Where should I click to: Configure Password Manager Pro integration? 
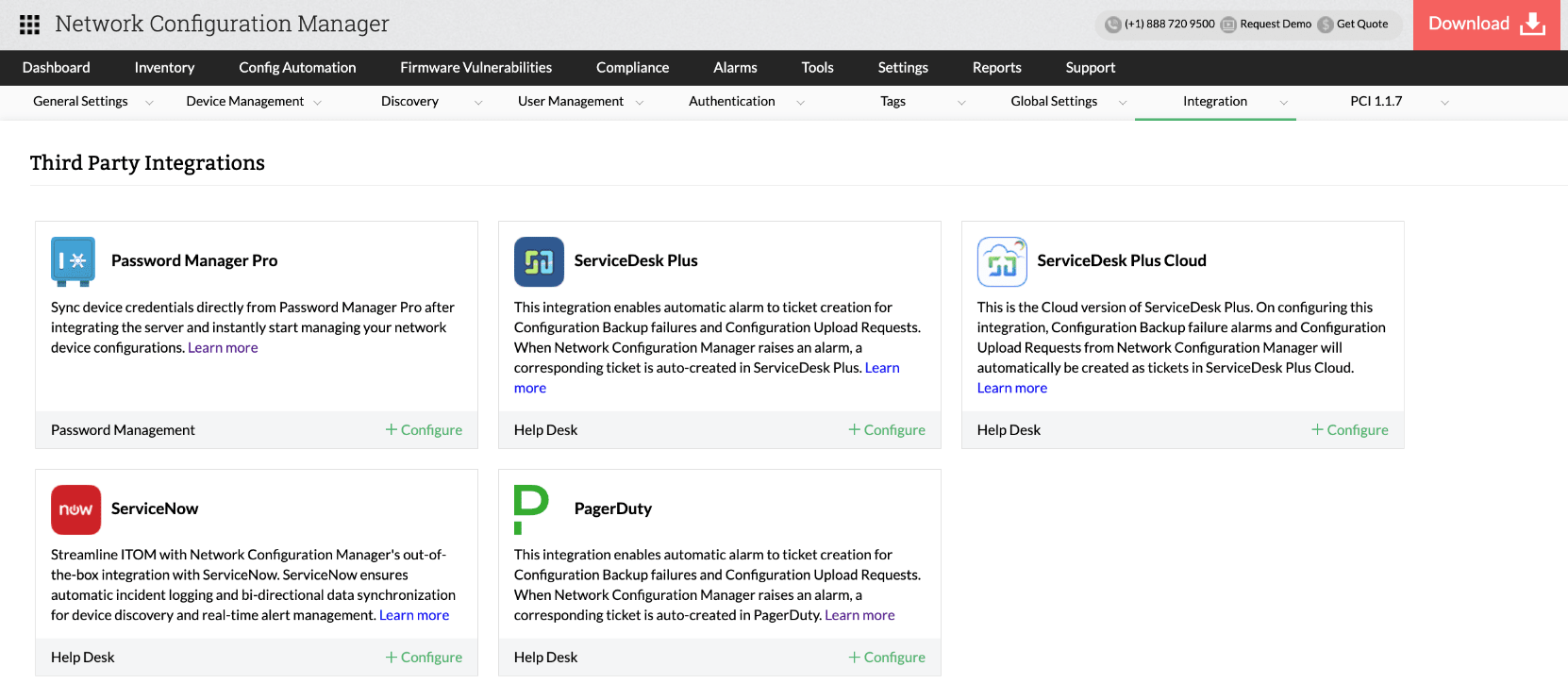point(424,430)
